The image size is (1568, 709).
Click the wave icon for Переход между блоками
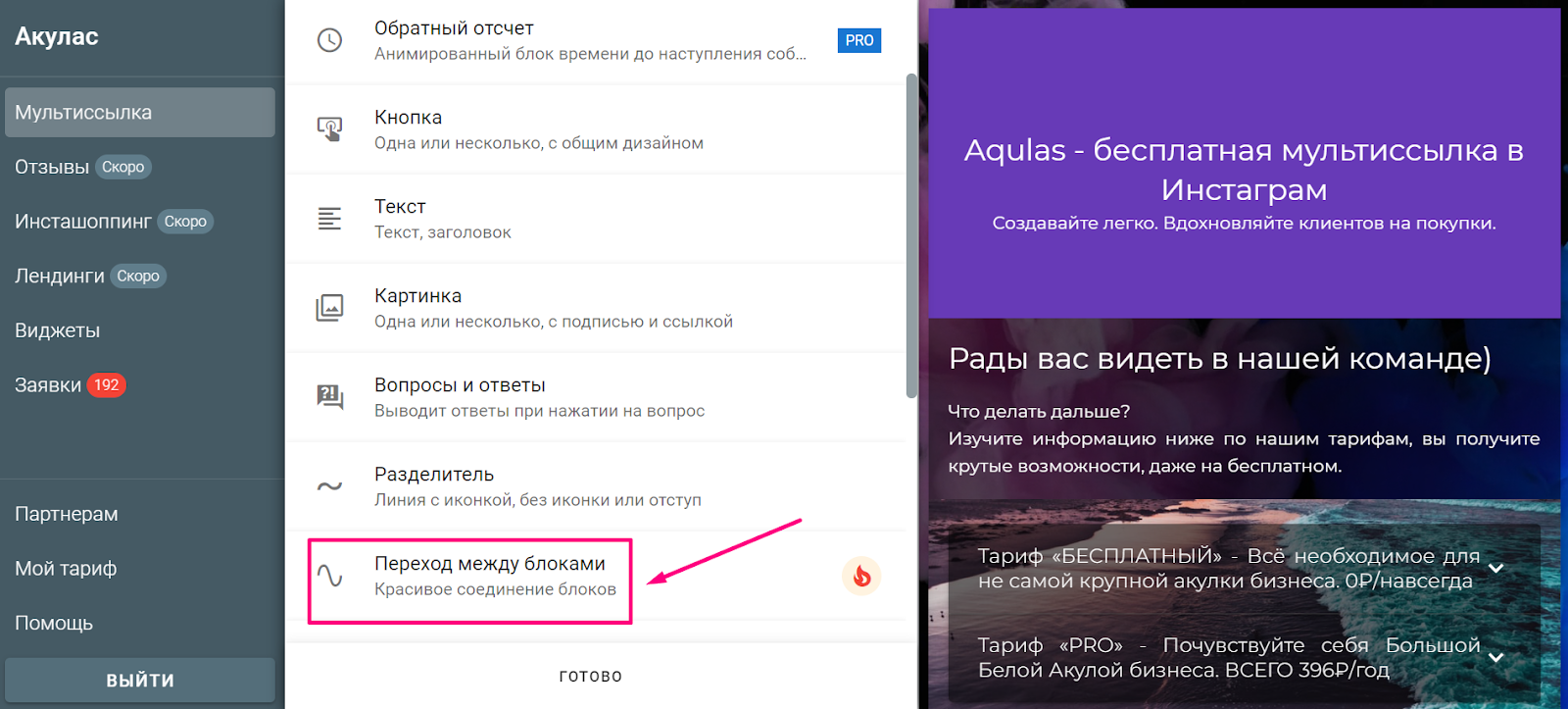[329, 576]
